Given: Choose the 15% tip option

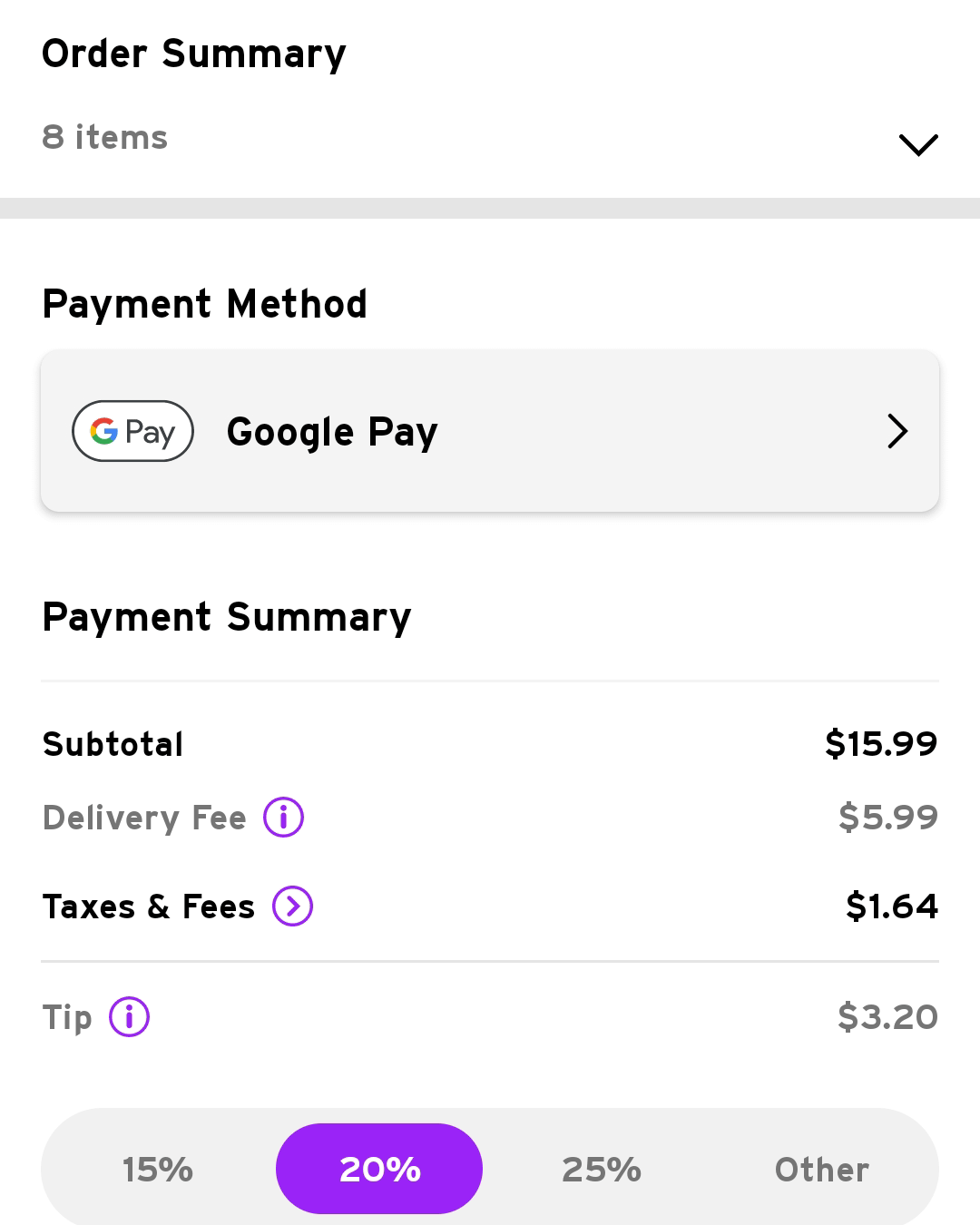Looking at the screenshot, I should pos(158,1170).
